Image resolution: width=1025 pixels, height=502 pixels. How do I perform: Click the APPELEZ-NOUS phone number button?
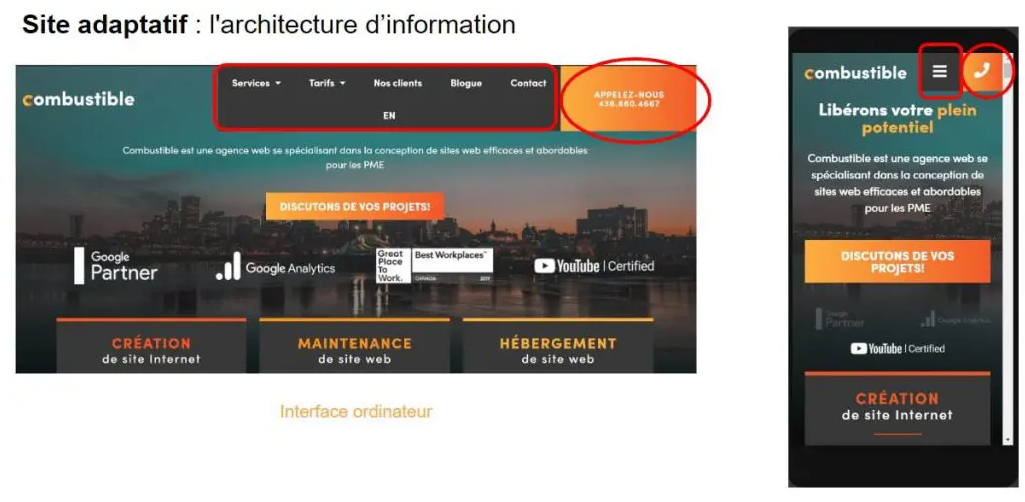point(628,99)
